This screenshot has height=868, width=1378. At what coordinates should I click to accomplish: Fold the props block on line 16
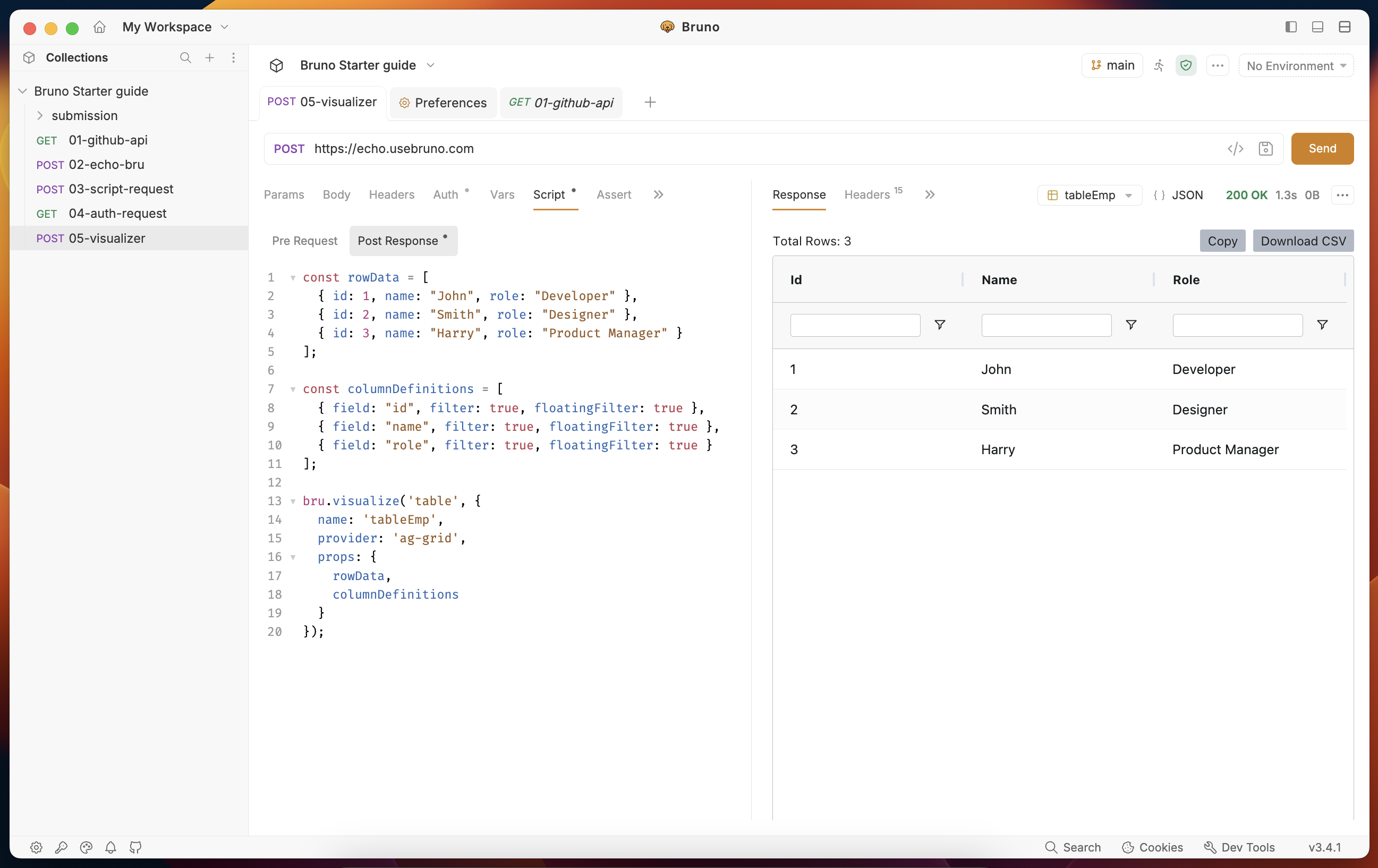coord(293,557)
